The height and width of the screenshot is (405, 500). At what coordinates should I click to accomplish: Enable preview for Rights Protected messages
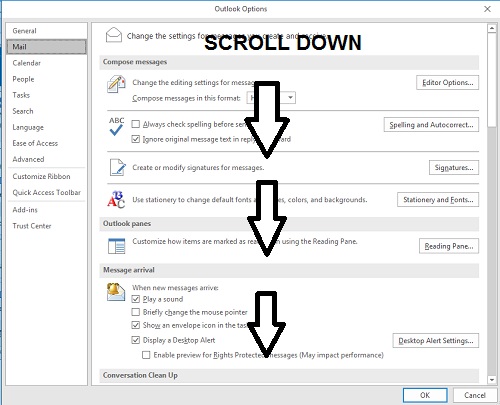point(146,355)
